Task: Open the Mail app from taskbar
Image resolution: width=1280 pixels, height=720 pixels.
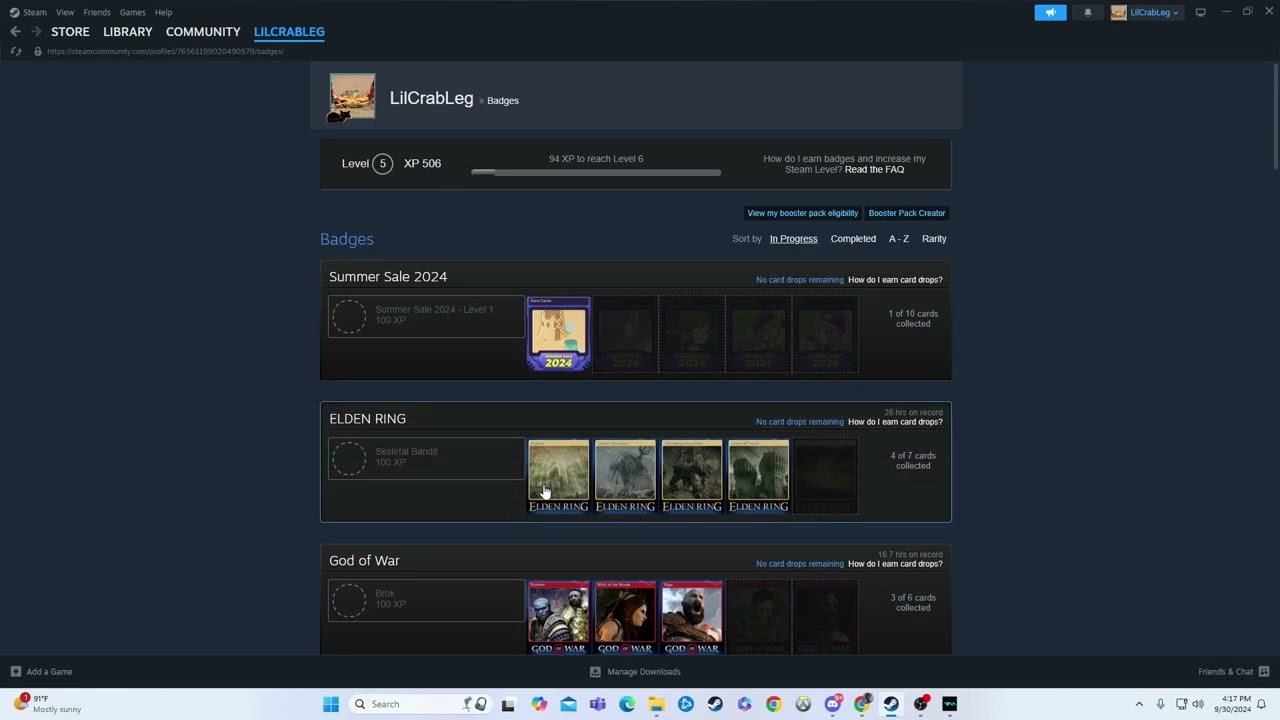Action: [x=568, y=704]
